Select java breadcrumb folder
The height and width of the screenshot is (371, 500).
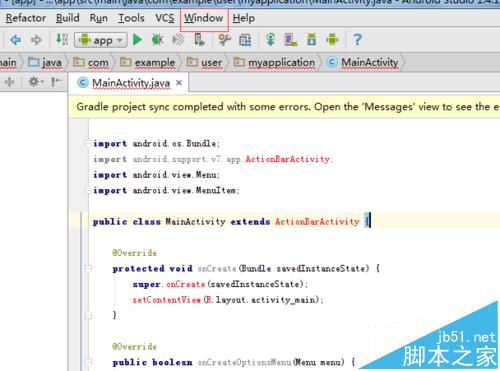click(45, 62)
